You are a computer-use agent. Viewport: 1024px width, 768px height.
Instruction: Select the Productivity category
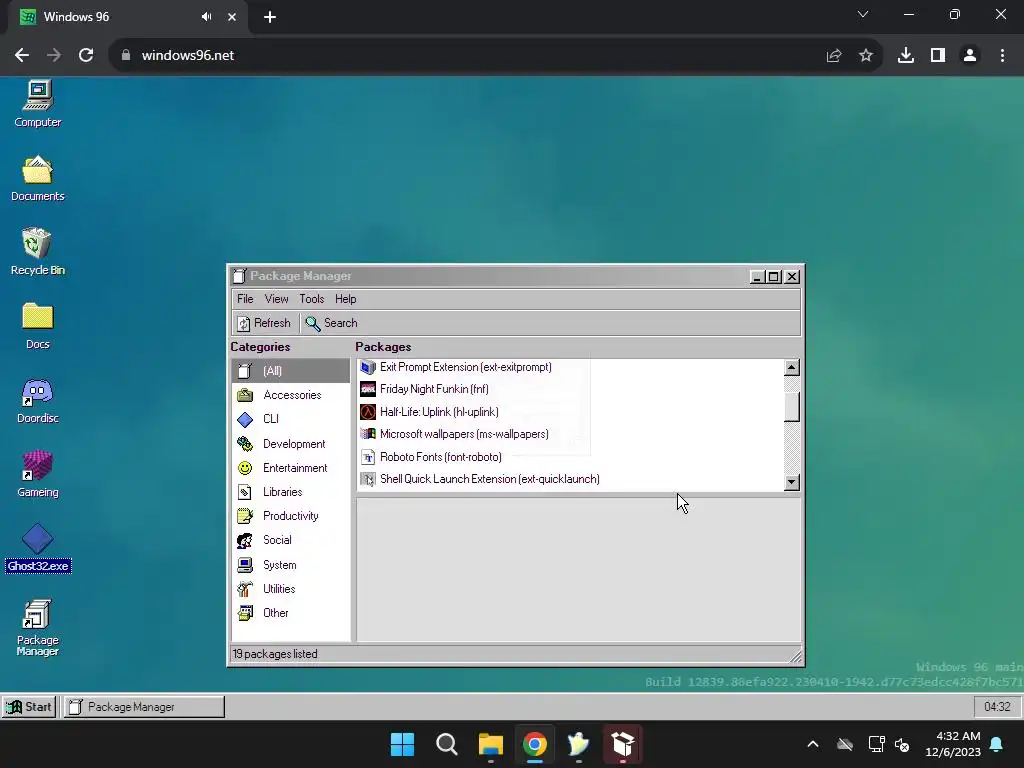[x=291, y=517]
